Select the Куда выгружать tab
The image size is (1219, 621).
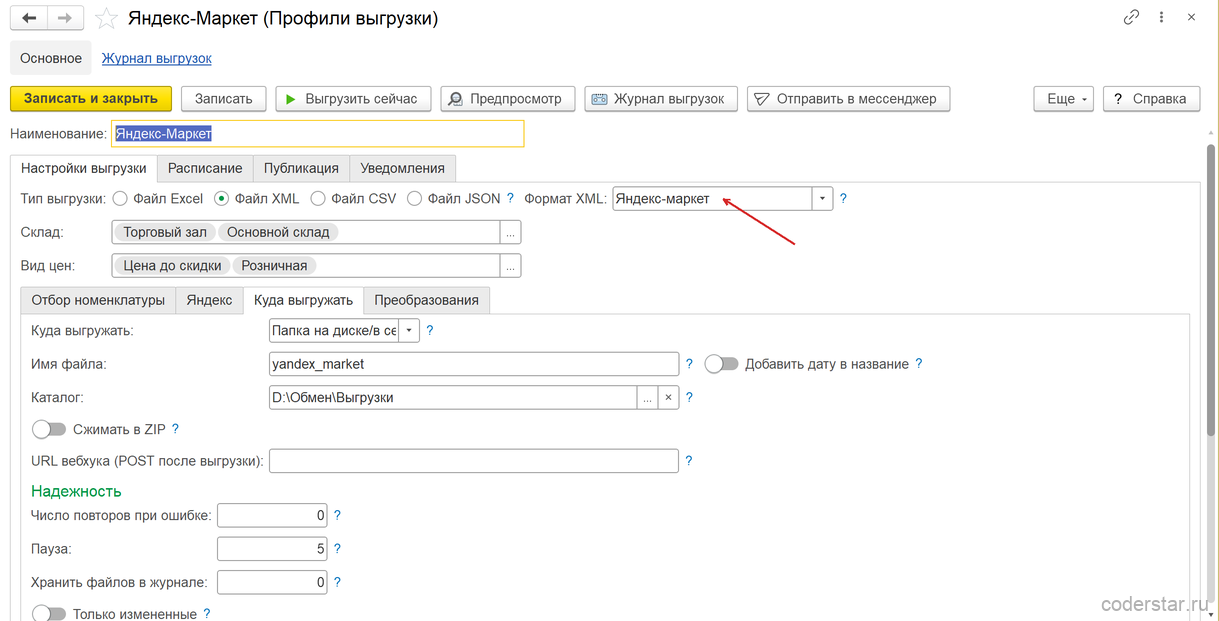303,300
